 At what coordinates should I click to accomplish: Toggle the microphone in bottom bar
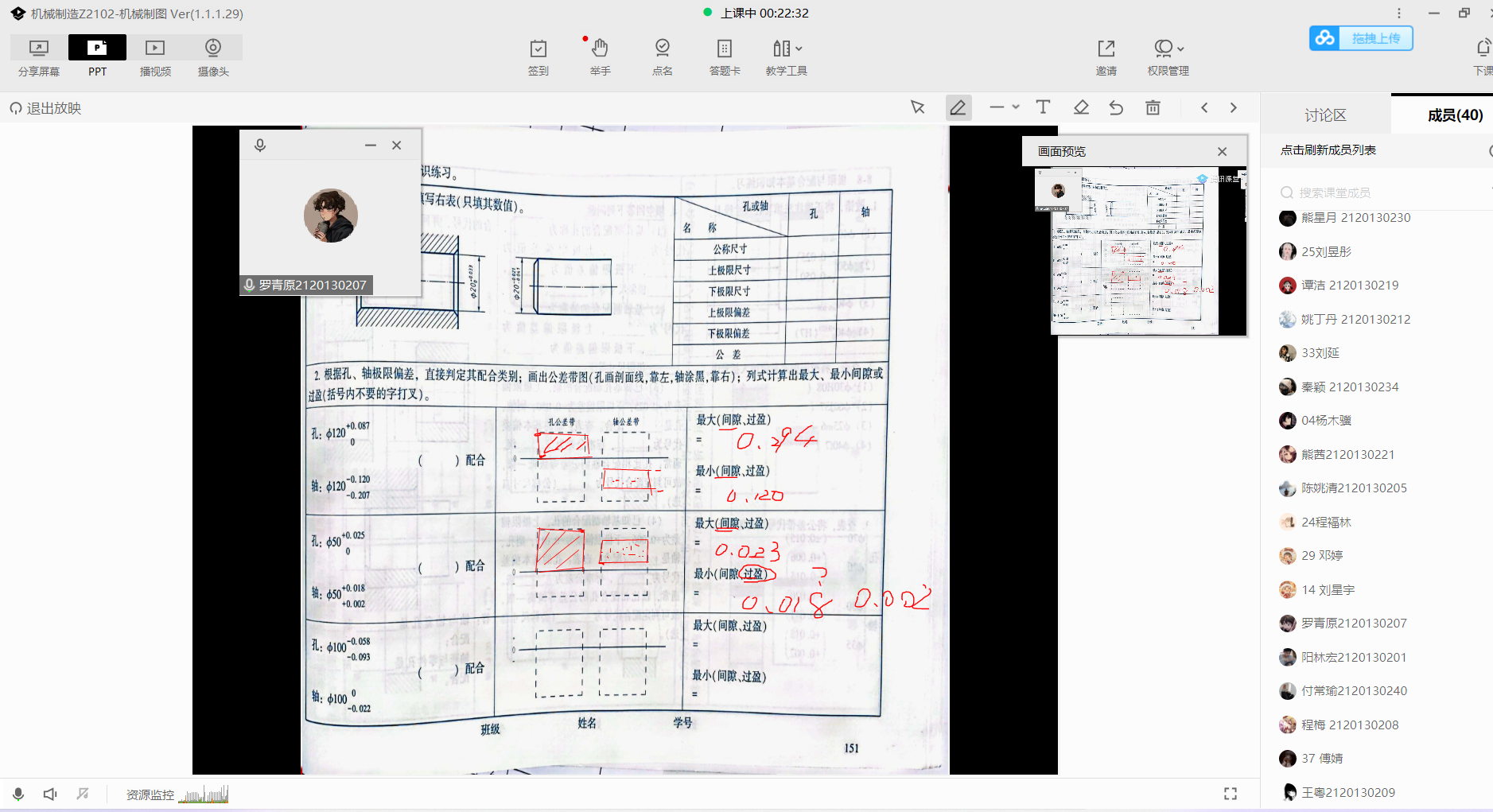coord(18,794)
